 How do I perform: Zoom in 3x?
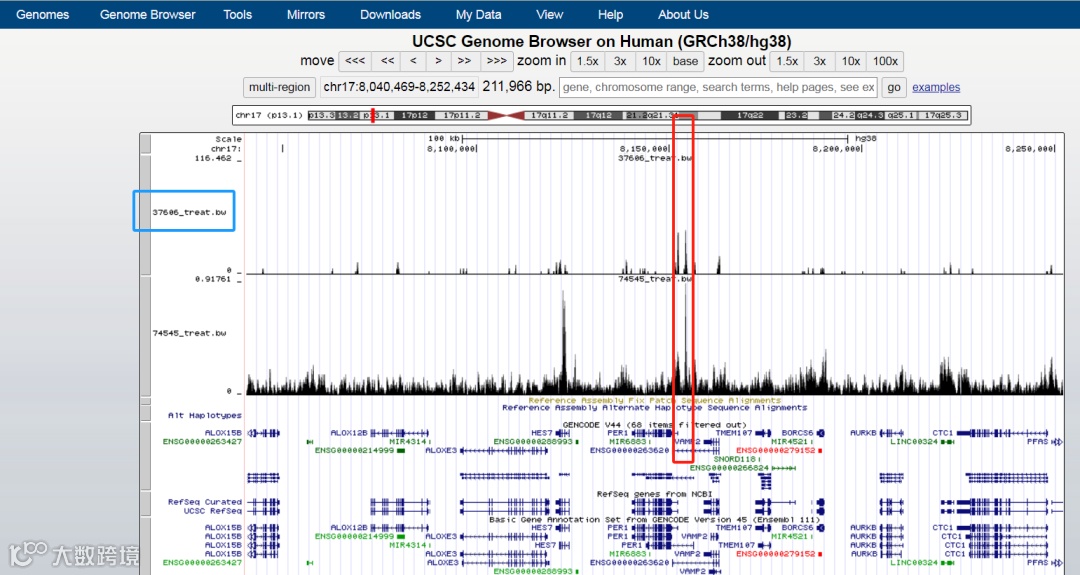click(620, 61)
